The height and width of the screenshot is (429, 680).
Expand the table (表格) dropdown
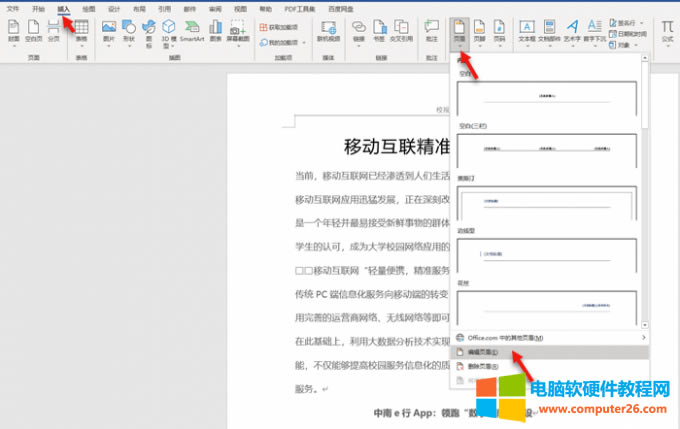(81, 31)
